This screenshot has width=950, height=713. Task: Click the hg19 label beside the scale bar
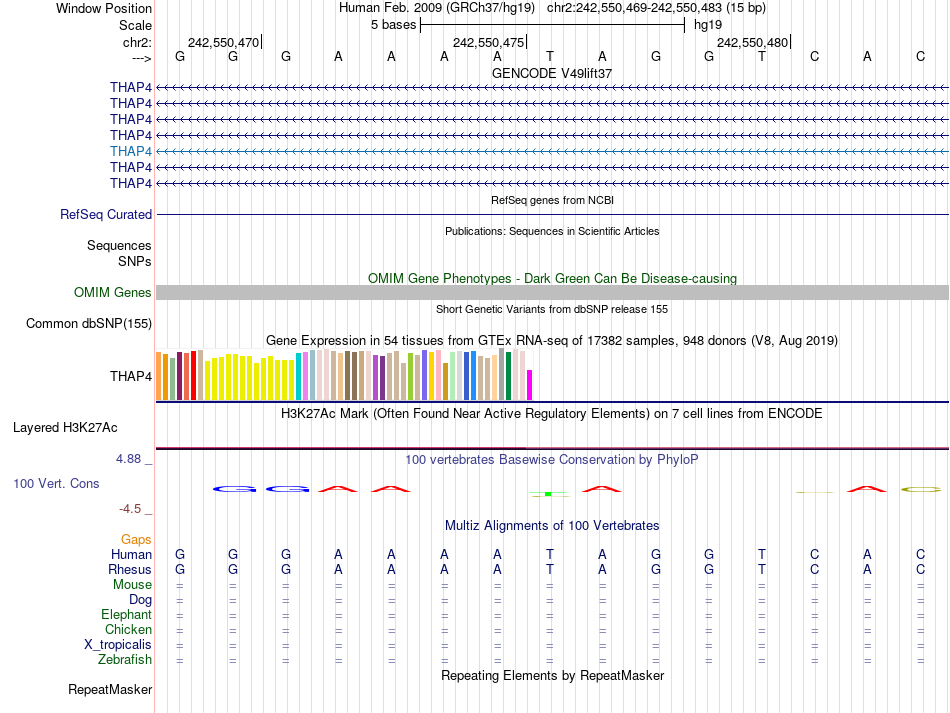[708, 25]
